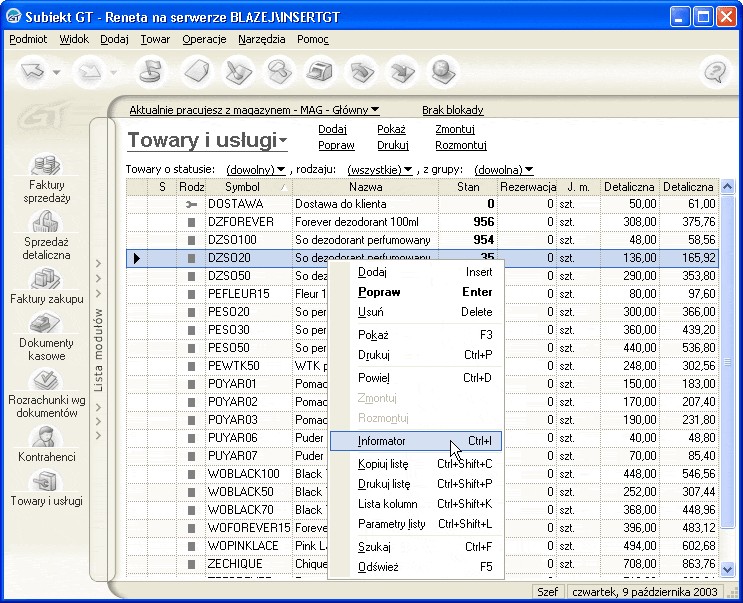Select Kopiuj listę in the context menu
743x603 pixels.
coord(383,464)
